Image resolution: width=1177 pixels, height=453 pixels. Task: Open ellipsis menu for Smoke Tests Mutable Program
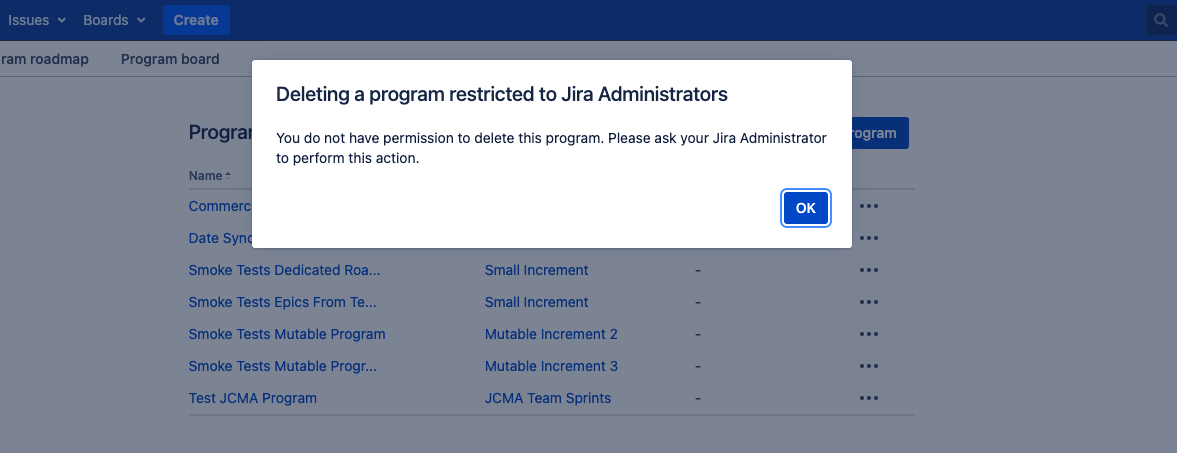[868, 334]
